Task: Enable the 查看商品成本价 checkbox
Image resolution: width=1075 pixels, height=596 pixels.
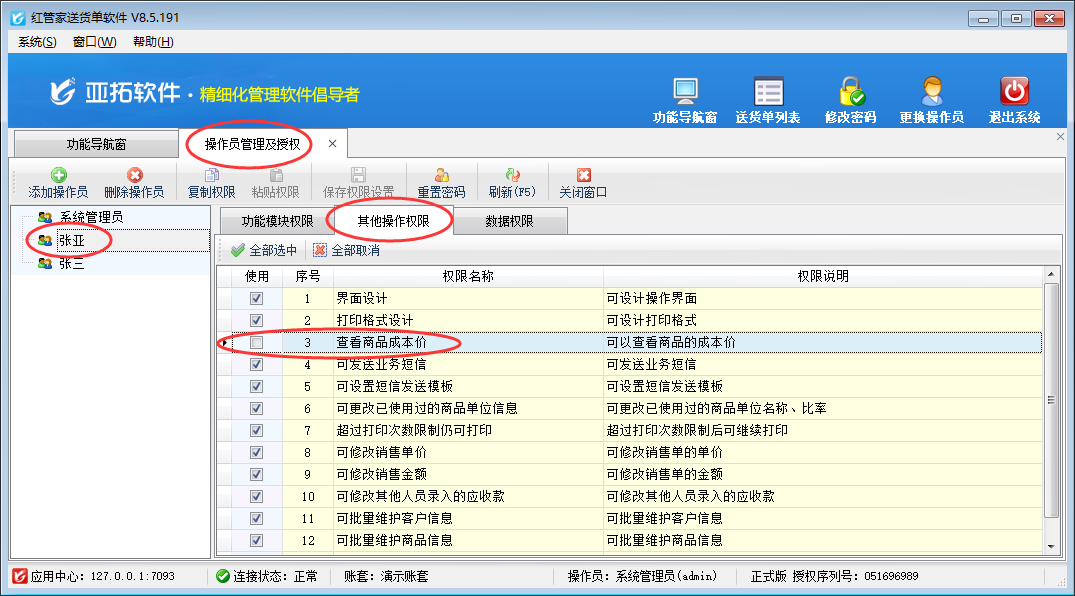Action: [257, 343]
